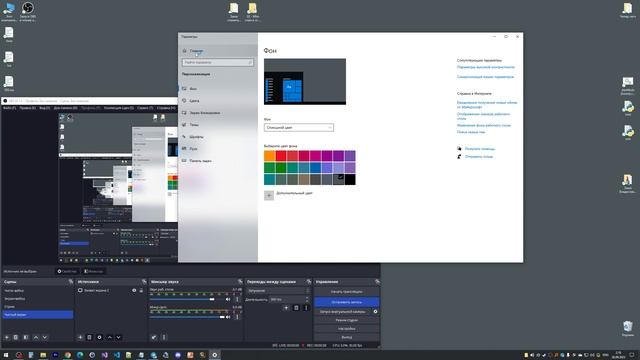The width and height of the screenshot is (640, 360).
Task: Toggle the eye visibility of the screen capture source
Action: 134,290
